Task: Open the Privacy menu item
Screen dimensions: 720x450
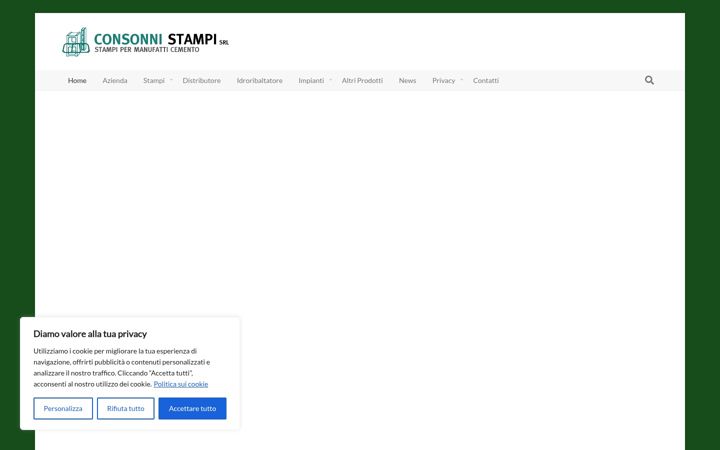Action: point(444,80)
